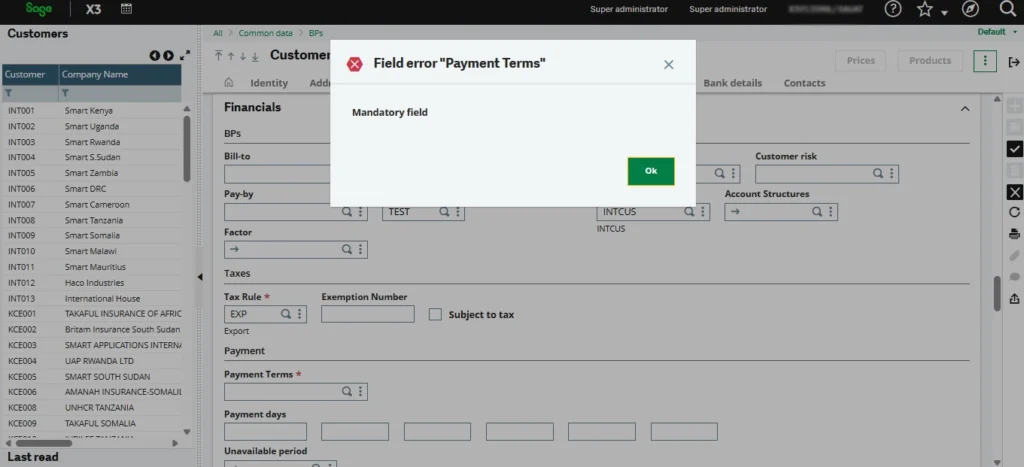Open the Customer risk lookup magnifier

[x=878, y=174]
